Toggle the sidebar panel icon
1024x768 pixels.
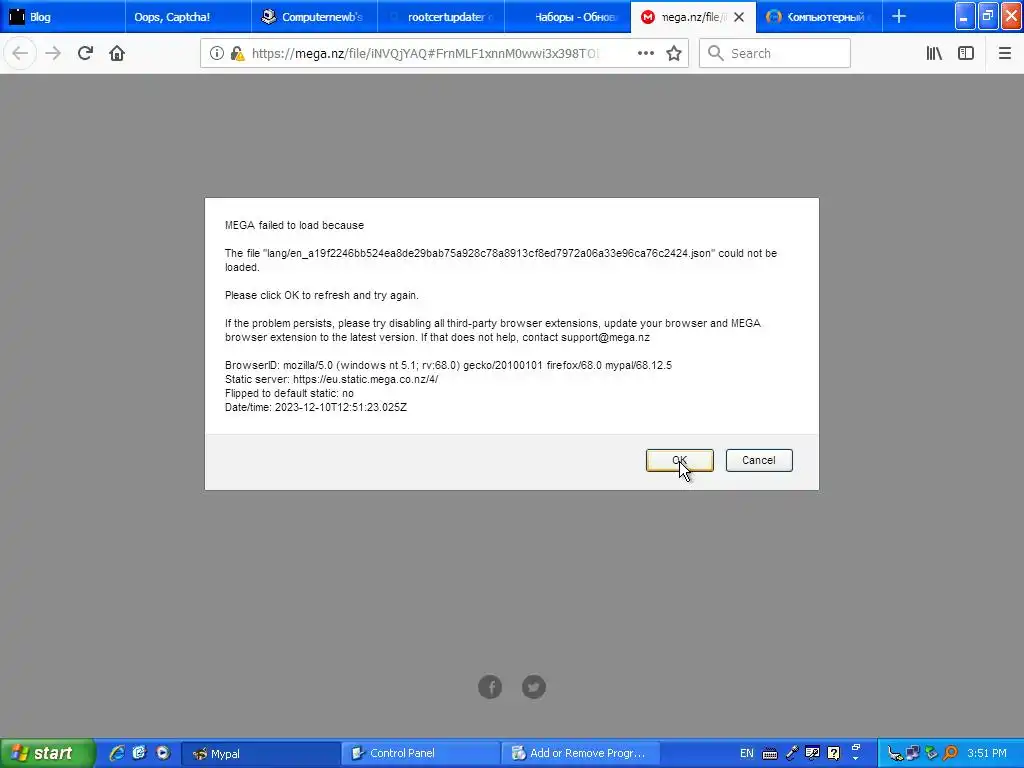[966, 54]
